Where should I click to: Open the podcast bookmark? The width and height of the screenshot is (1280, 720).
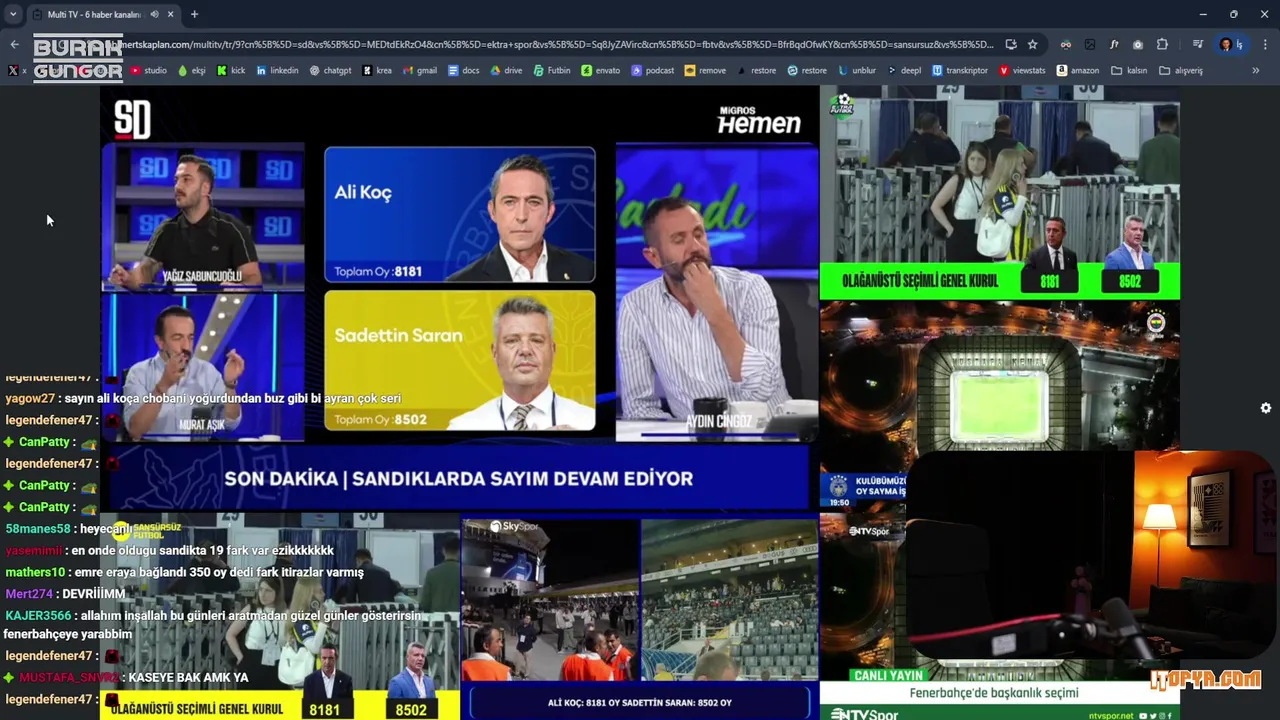(652, 71)
